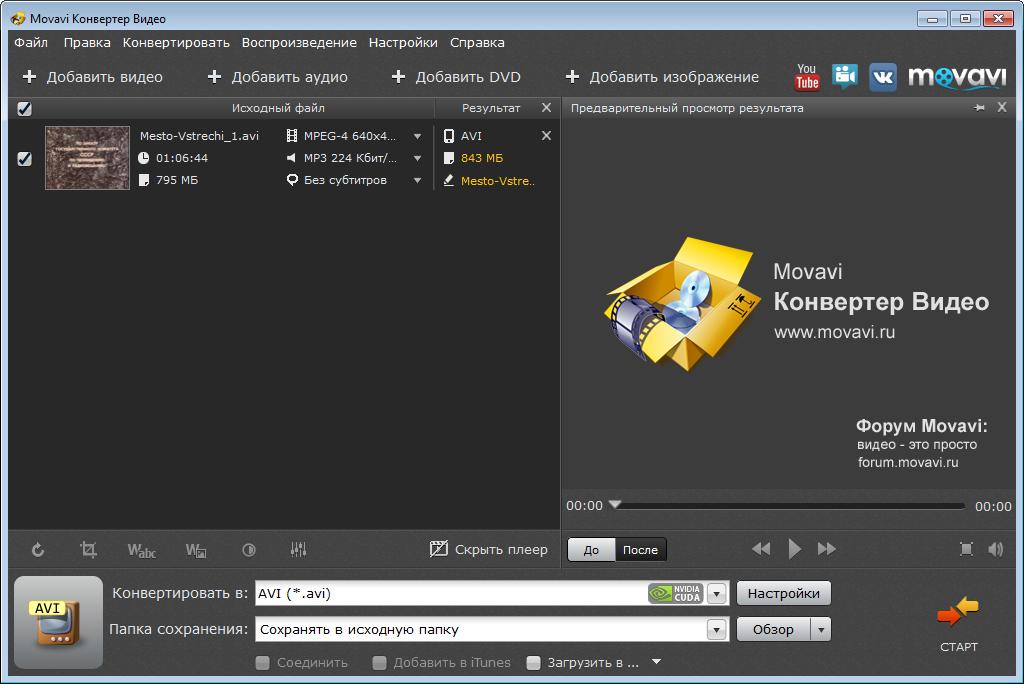Toggle the player fullscreen icon
Screen dimensions: 1024x684
point(966,549)
